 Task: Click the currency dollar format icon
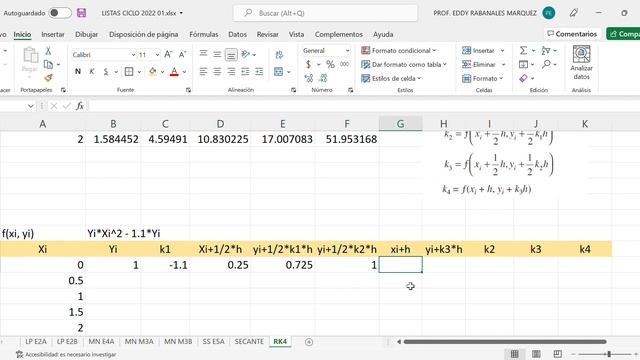point(309,64)
